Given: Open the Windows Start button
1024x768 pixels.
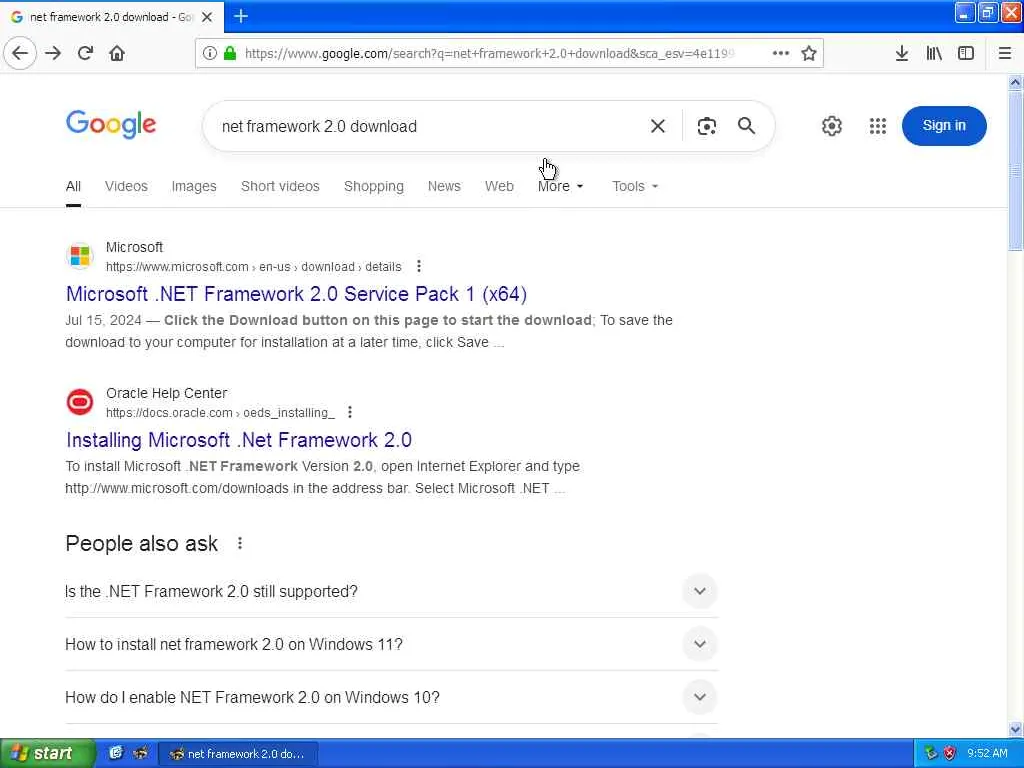Looking at the screenshot, I should pyautogui.click(x=47, y=754).
